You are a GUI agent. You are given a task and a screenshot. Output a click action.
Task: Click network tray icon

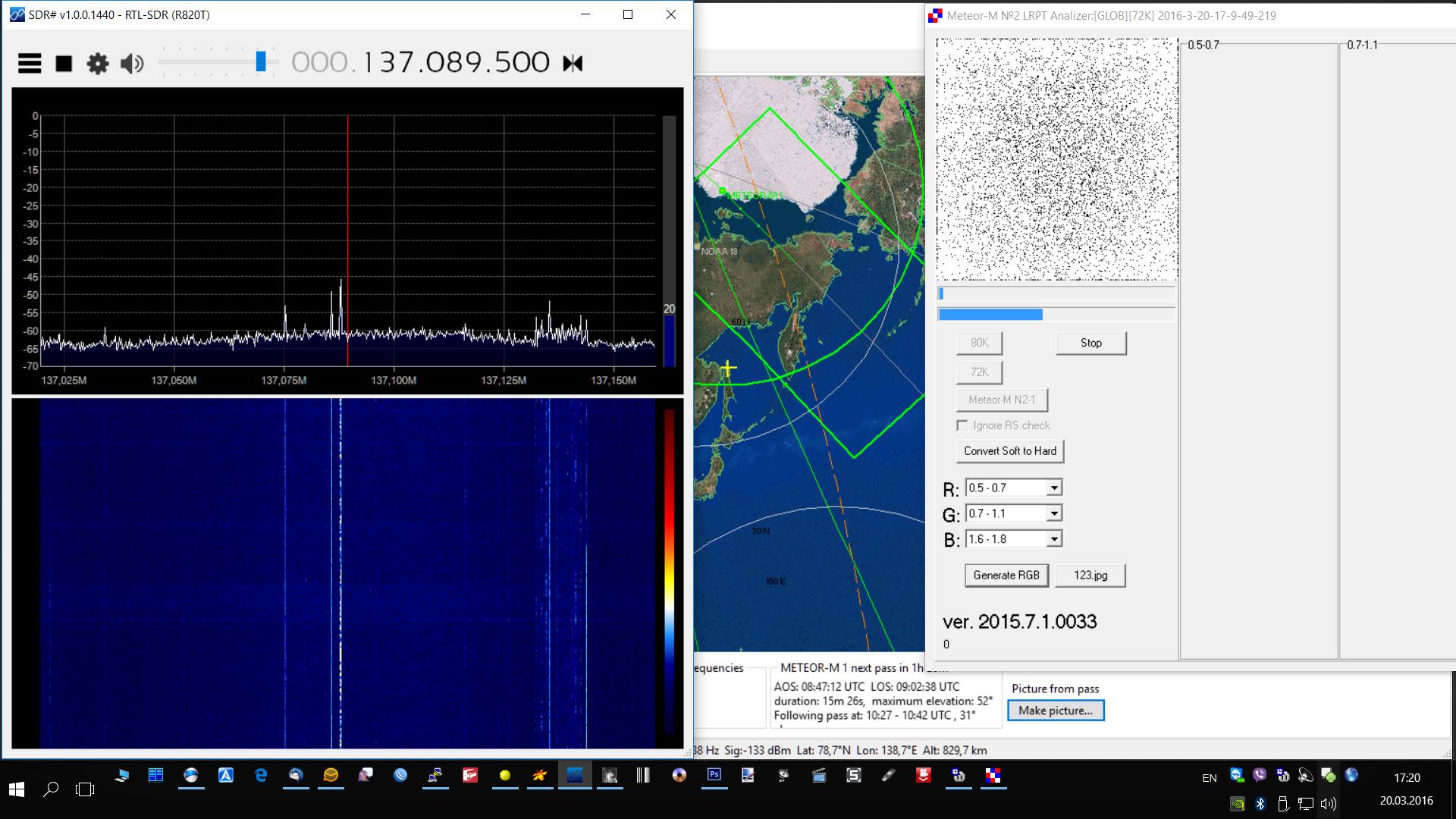(1305, 803)
